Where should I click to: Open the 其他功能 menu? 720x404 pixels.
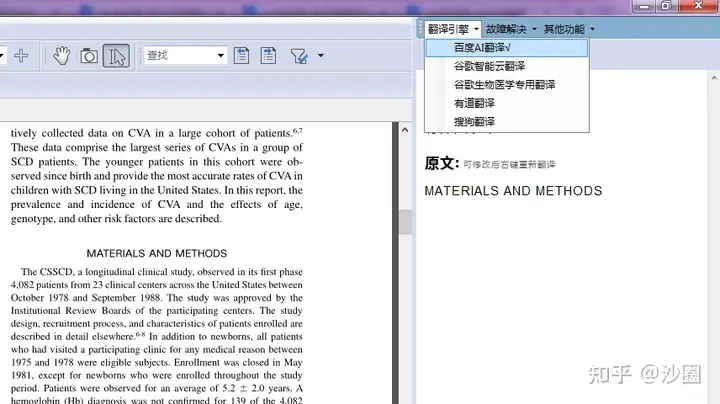[x=569, y=29]
